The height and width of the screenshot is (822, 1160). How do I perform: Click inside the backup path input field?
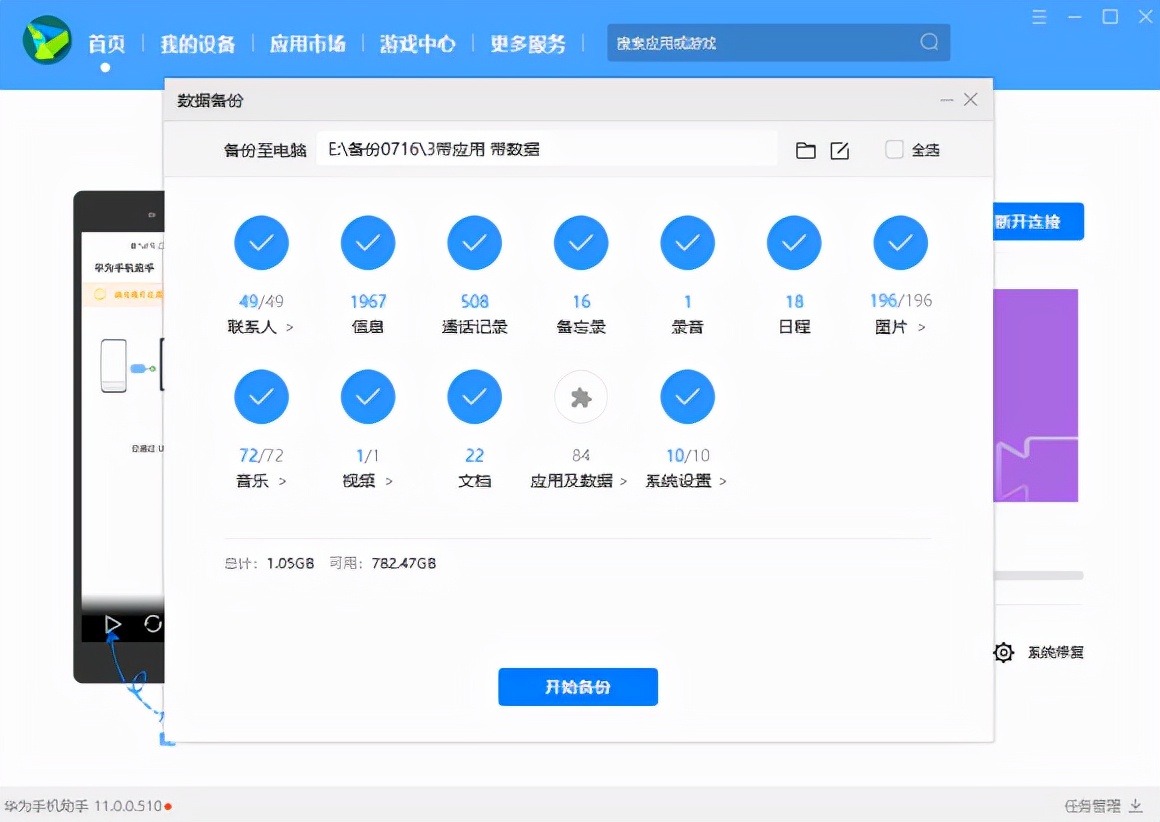(x=545, y=148)
